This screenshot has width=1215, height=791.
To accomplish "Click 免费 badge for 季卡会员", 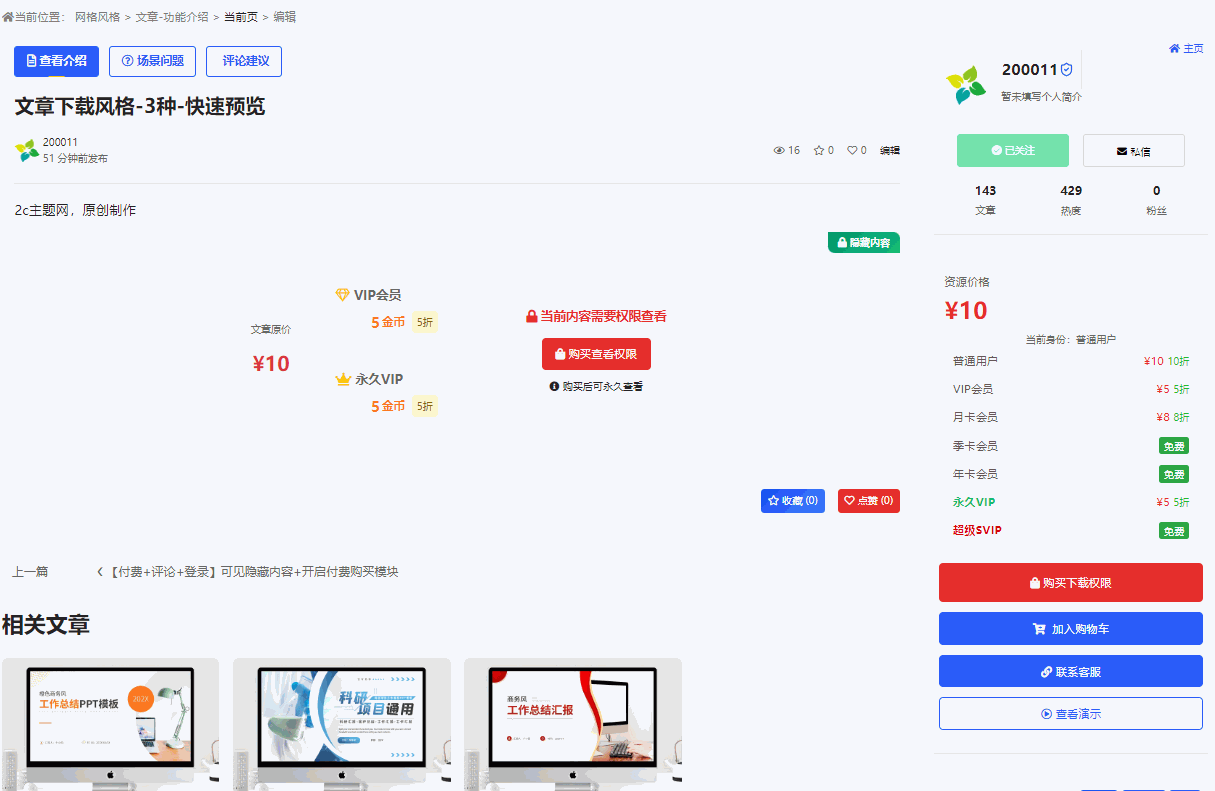I will click(1174, 446).
